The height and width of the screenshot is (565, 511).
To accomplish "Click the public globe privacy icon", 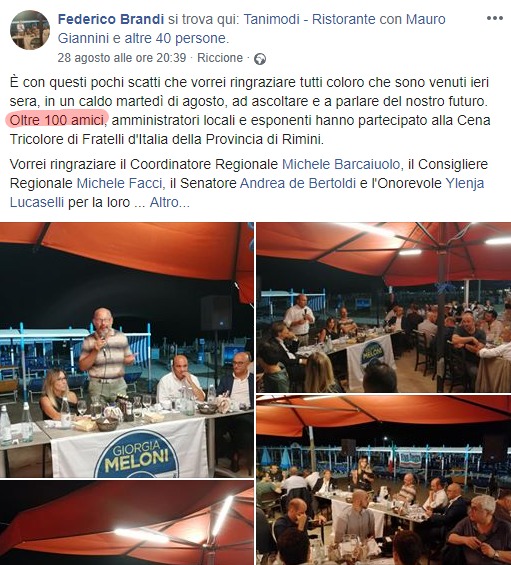I will tap(260, 59).
